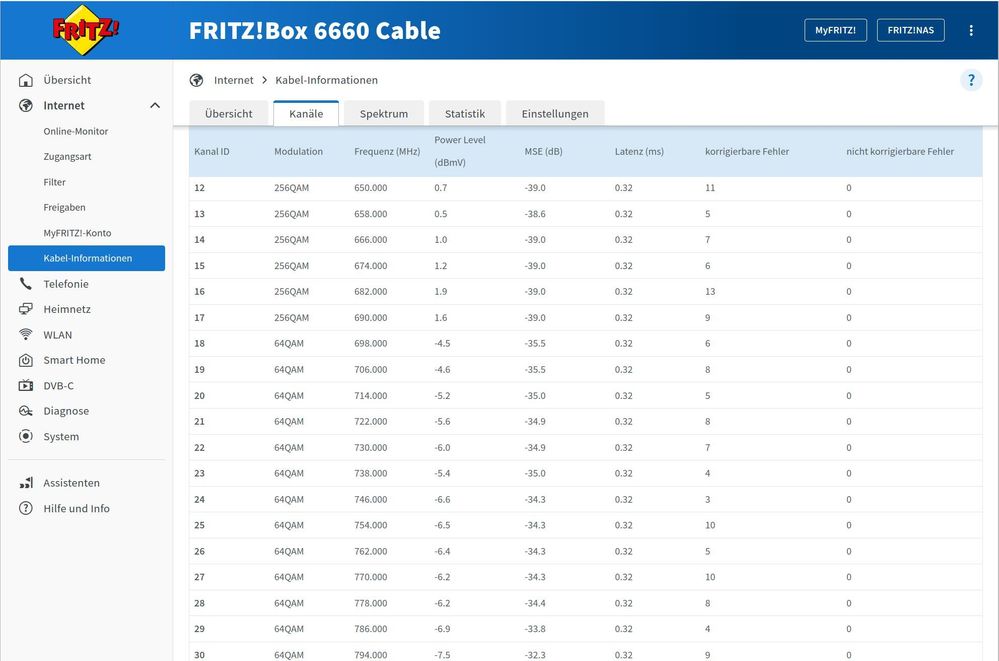Click 64QAM in channel 18 row

click(x=289, y=343)
